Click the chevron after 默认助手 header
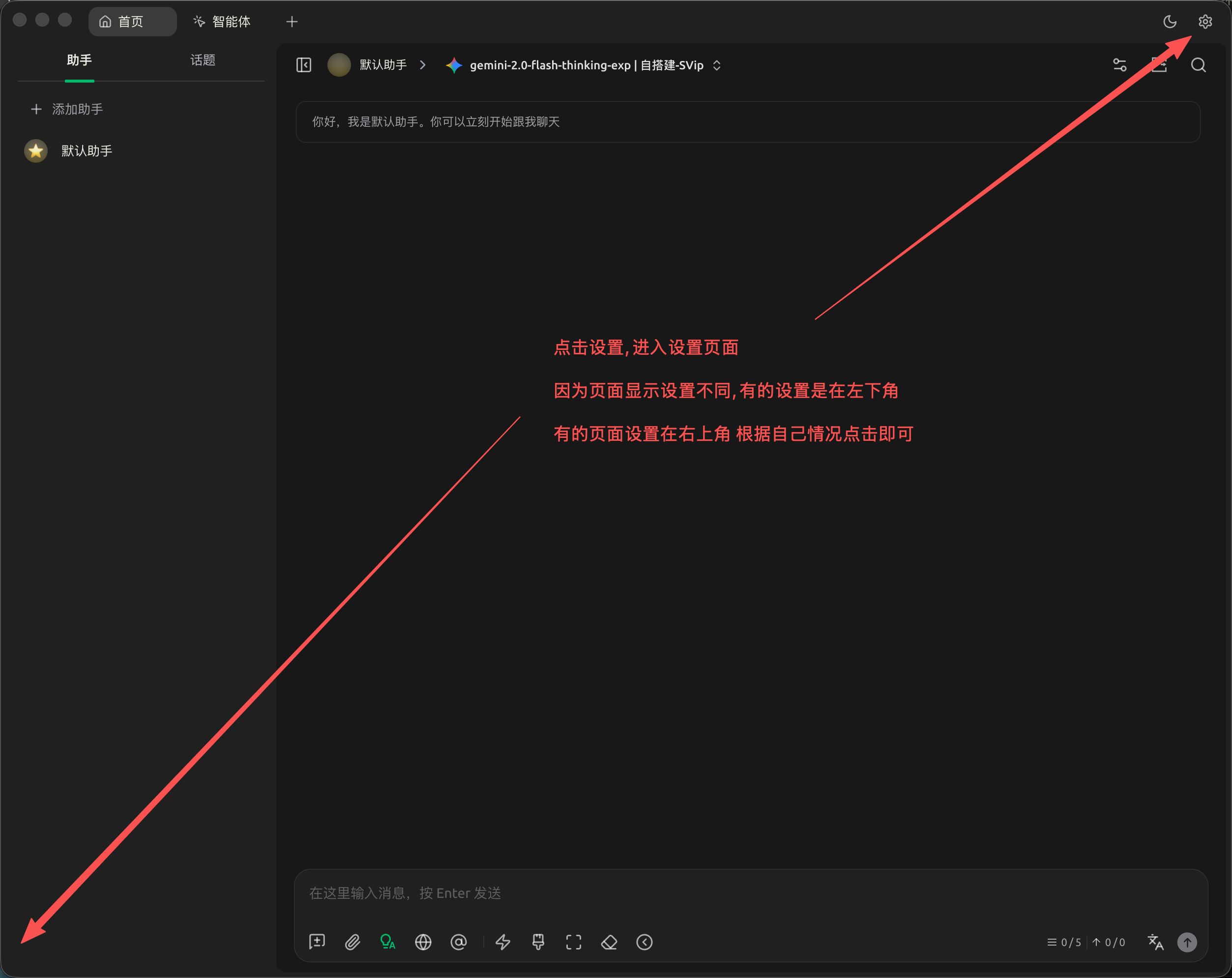This screenshot has width=1232, height=978. 423,65
